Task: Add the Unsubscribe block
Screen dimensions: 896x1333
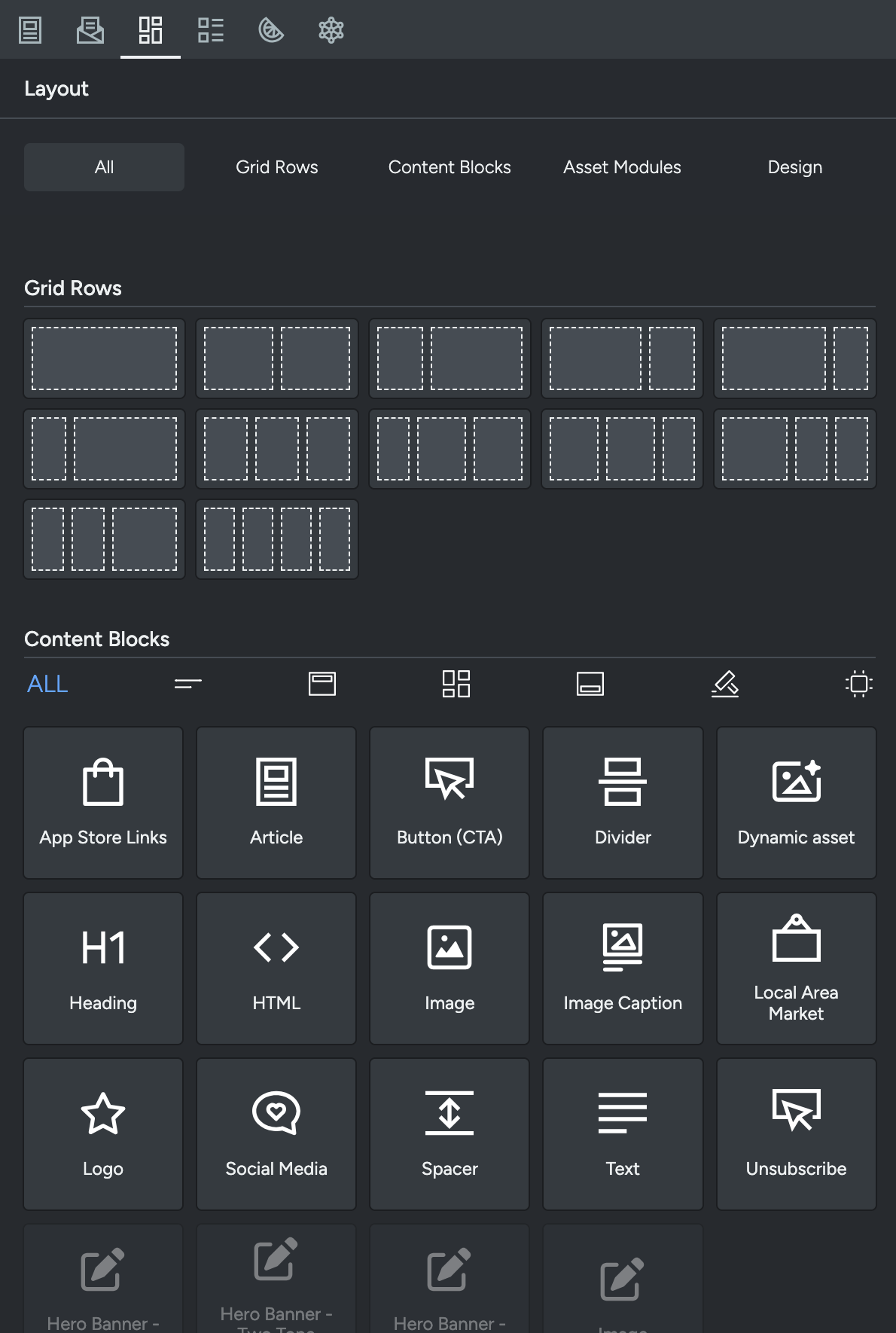Action: pyautogui.click(x=796, y=1134)
